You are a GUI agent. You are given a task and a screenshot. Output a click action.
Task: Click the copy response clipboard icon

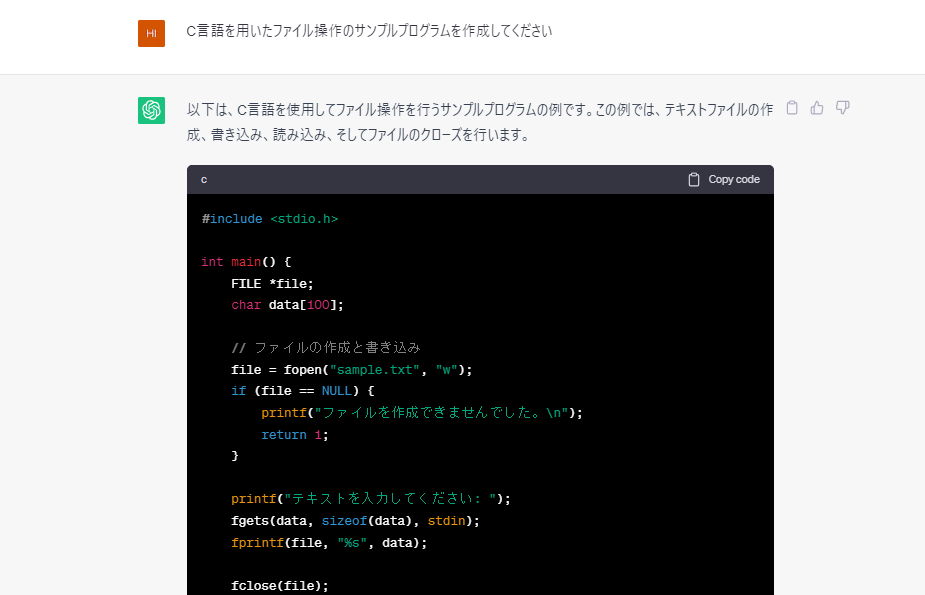point(792,108)
